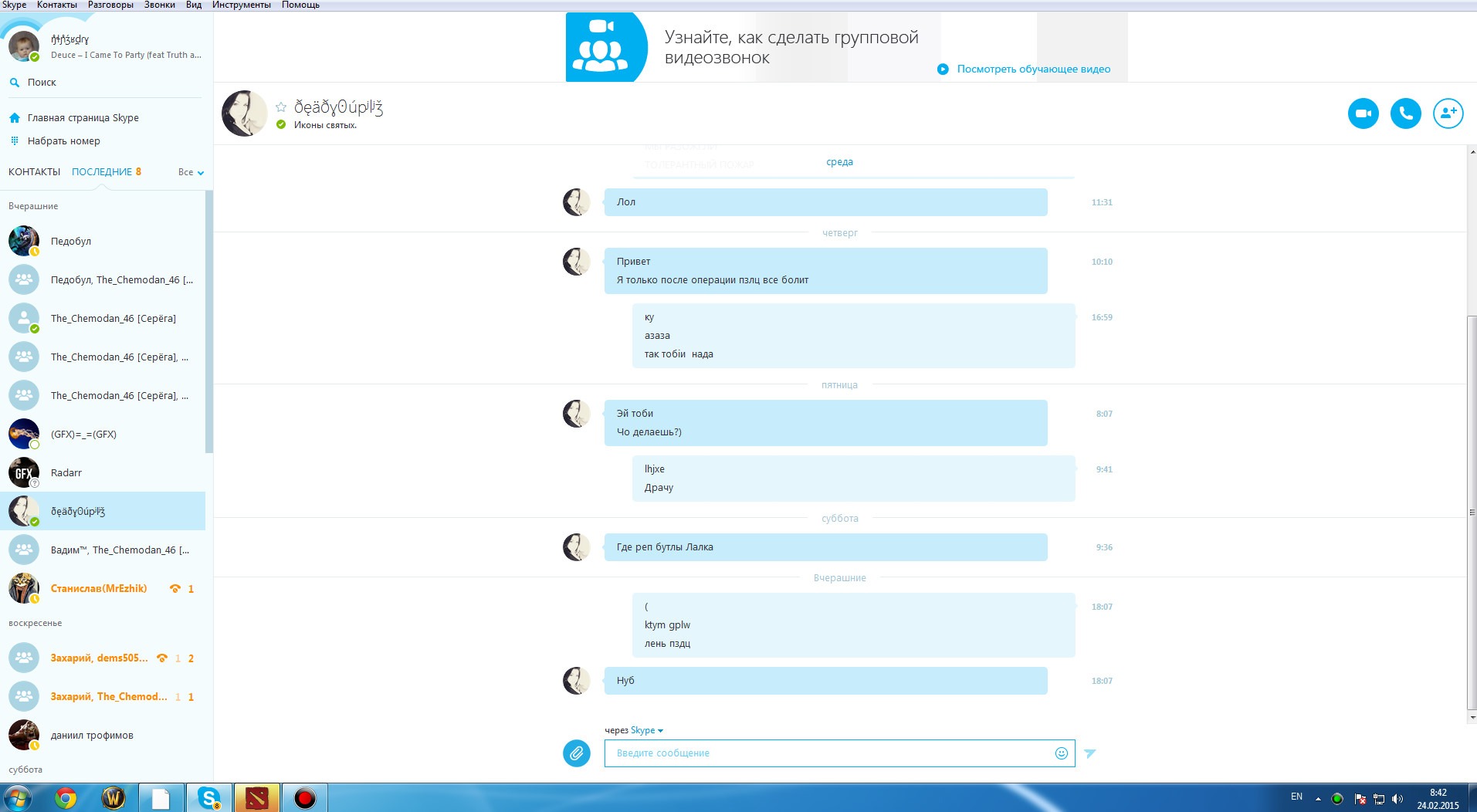This screenshot has height=812, width=1477.
Task: Go to Главная страница Skype
Action: [83, 118]
